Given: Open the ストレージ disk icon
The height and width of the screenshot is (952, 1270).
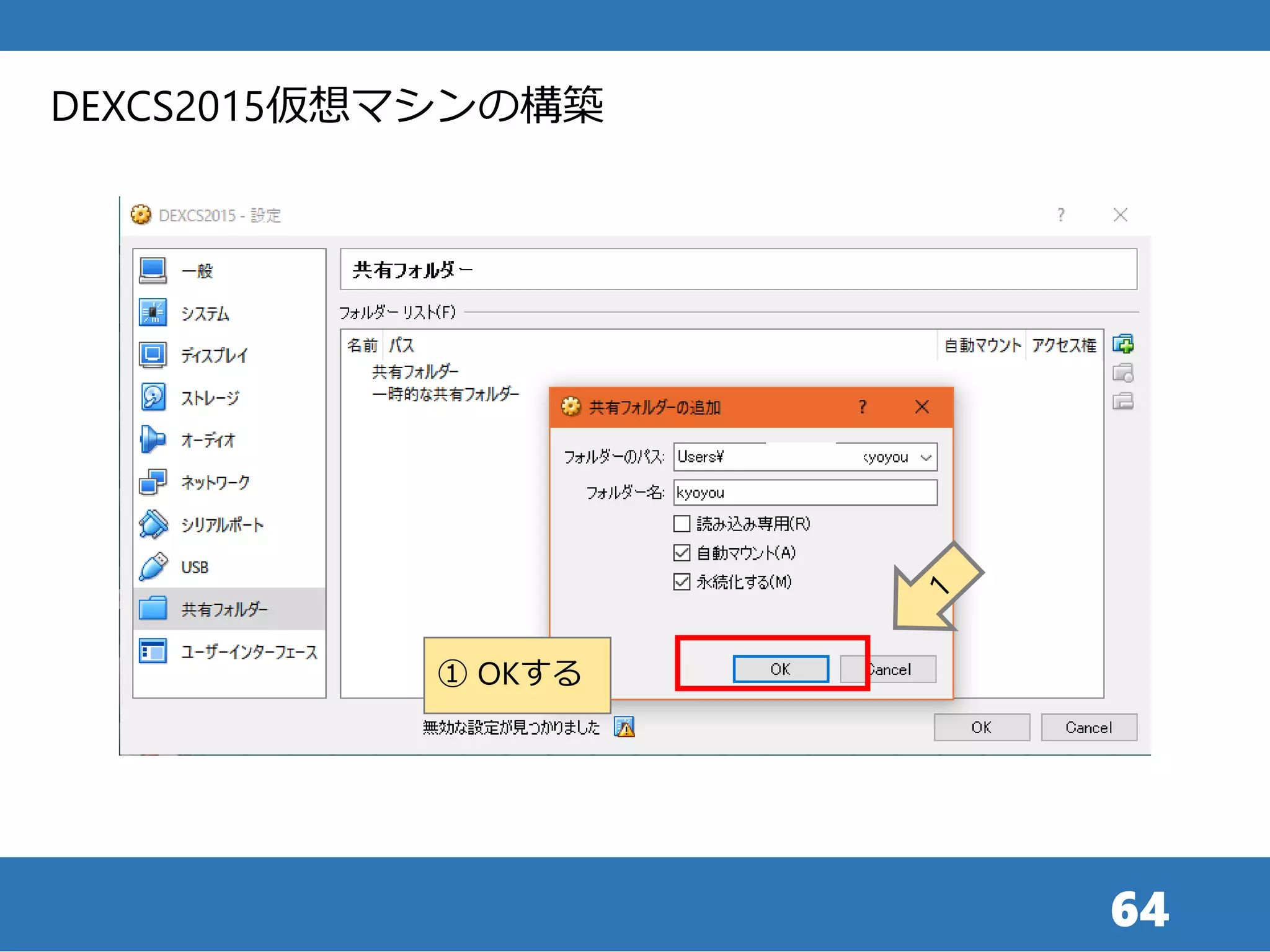Looking at the screenshot, I should pos(153,397).
